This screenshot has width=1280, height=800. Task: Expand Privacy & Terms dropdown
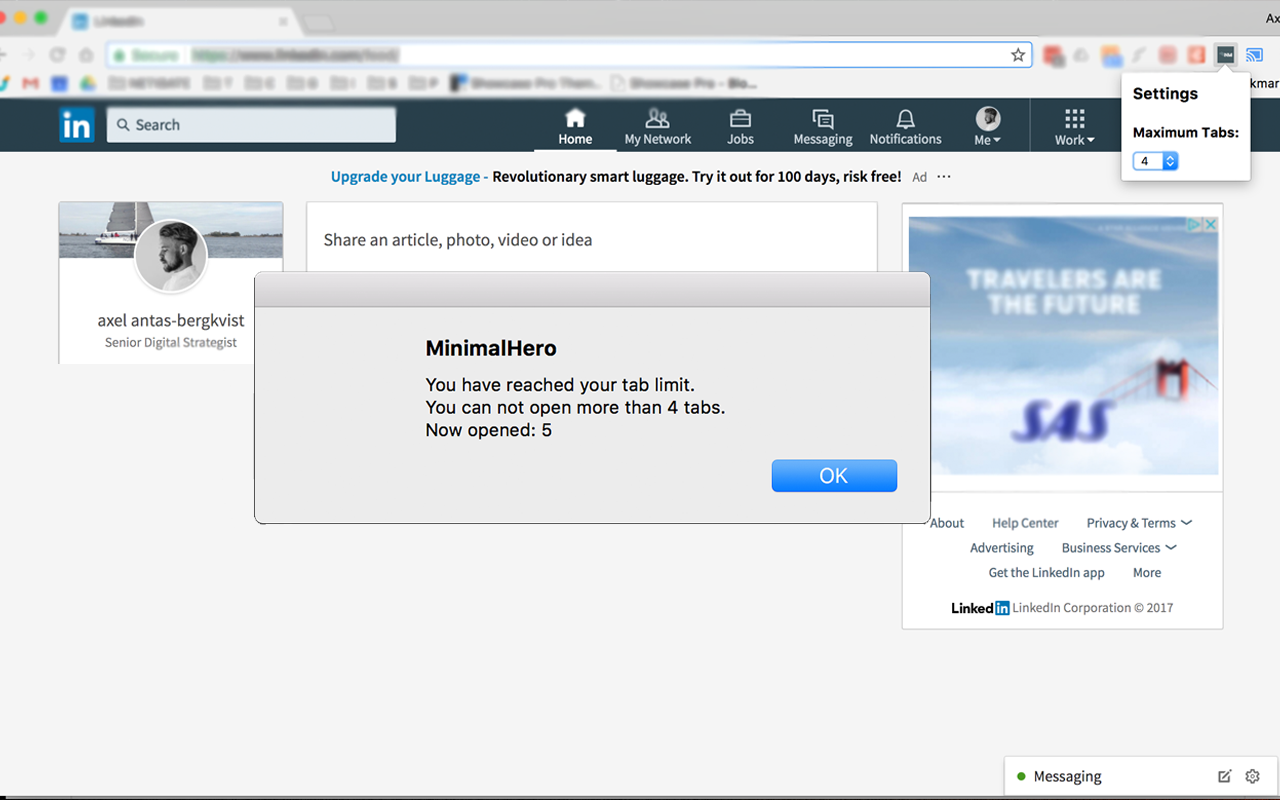[x=1139, y=523]
